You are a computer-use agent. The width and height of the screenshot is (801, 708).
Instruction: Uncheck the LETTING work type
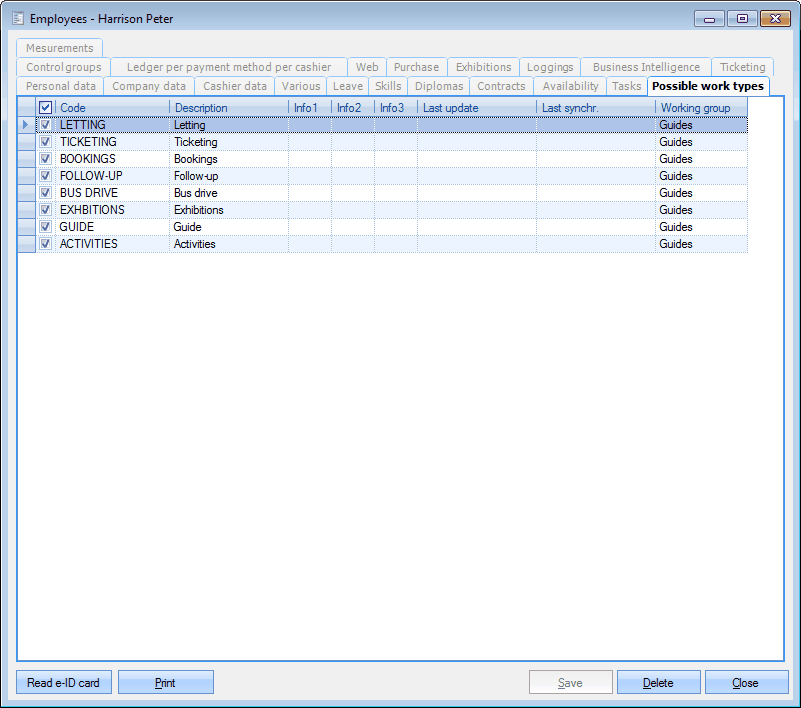click(45, 124)
